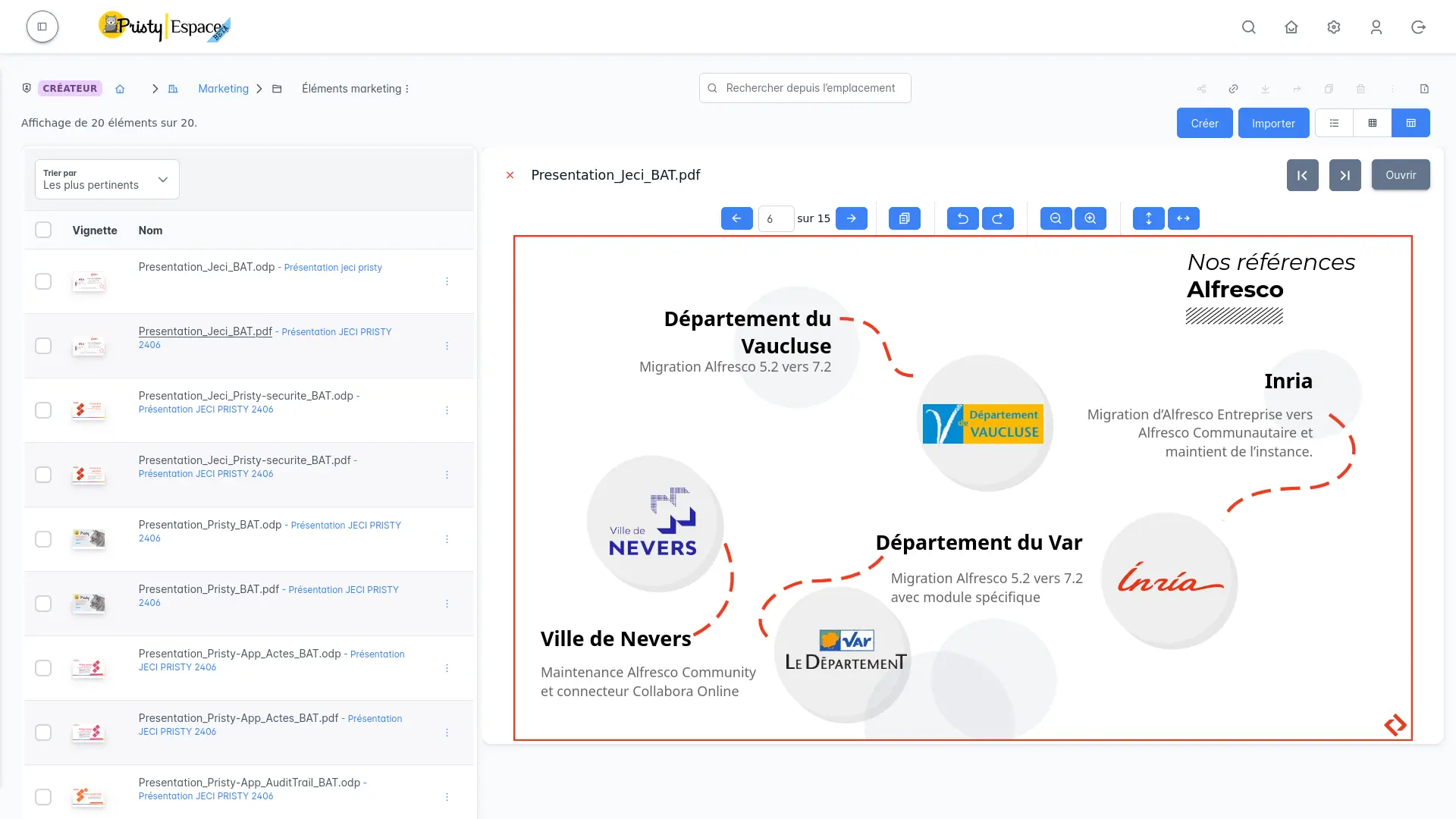Image resolution: width=1456 pixels, height=819 pixels.
Task: Click the site icon before Marketing breadcrumb
Action: pos(173,89)
